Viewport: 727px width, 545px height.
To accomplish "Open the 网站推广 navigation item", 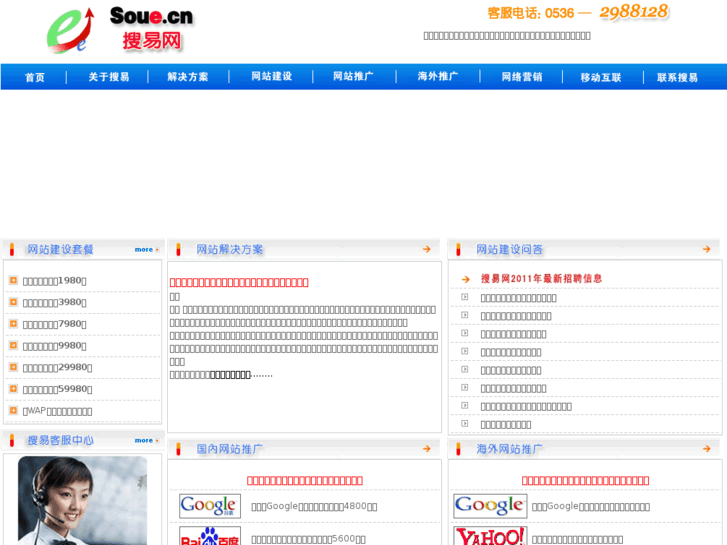I will point(353,77).
